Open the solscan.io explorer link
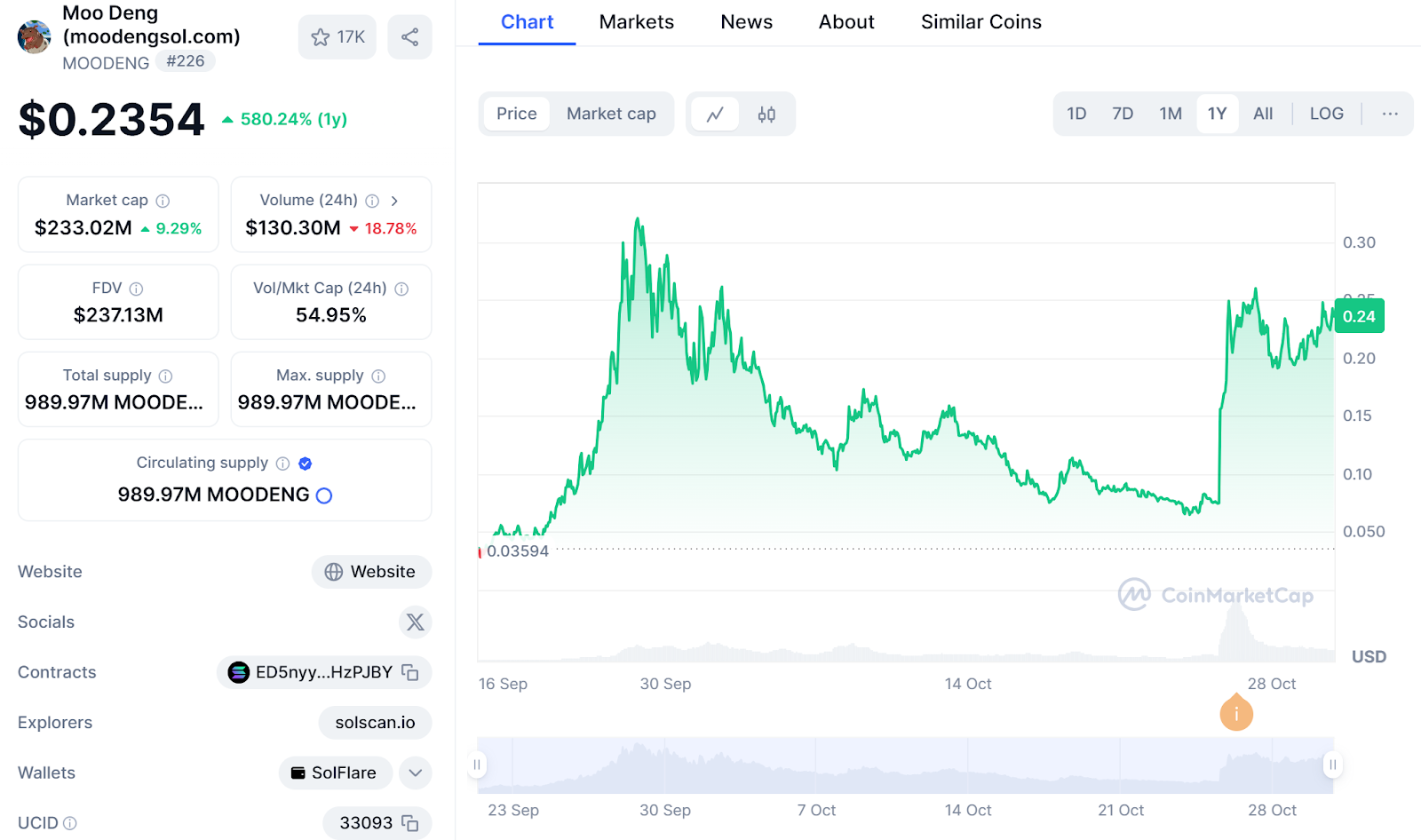Screen dimensions: 1421x840 [x=375, y=723]
